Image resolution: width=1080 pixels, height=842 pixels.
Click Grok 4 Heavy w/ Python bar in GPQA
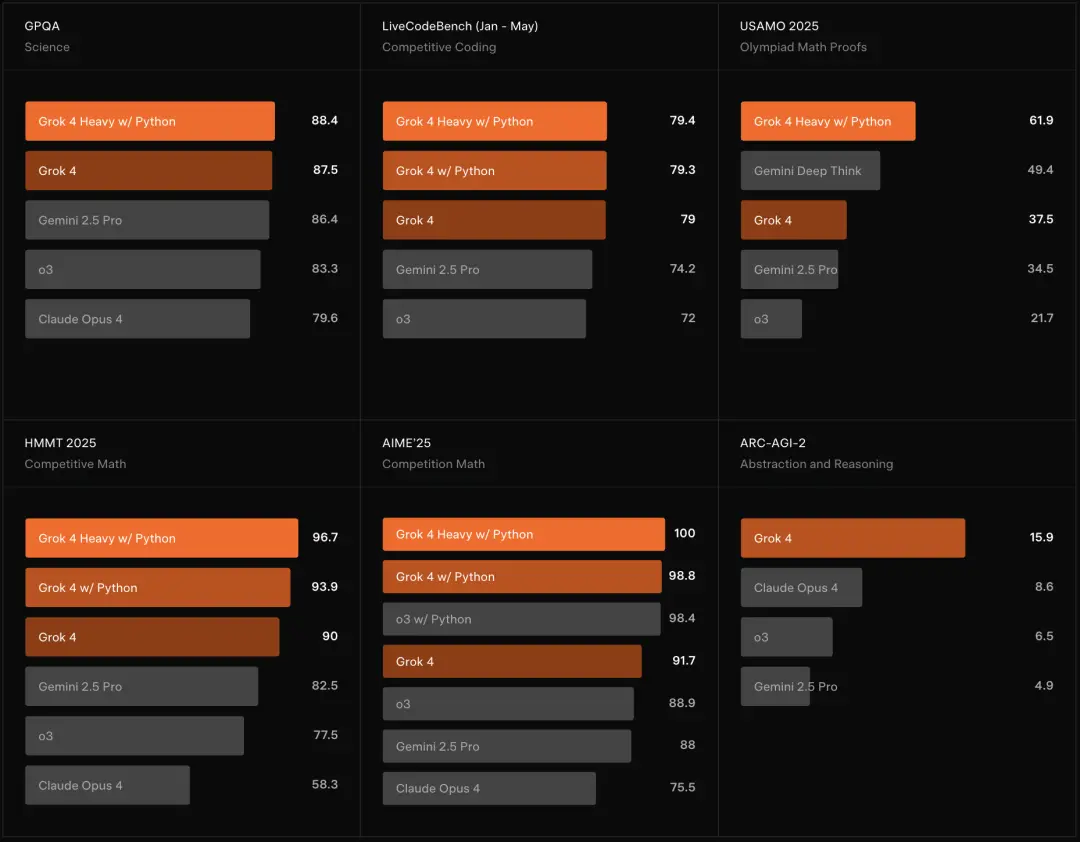click(x=150, y=121)
